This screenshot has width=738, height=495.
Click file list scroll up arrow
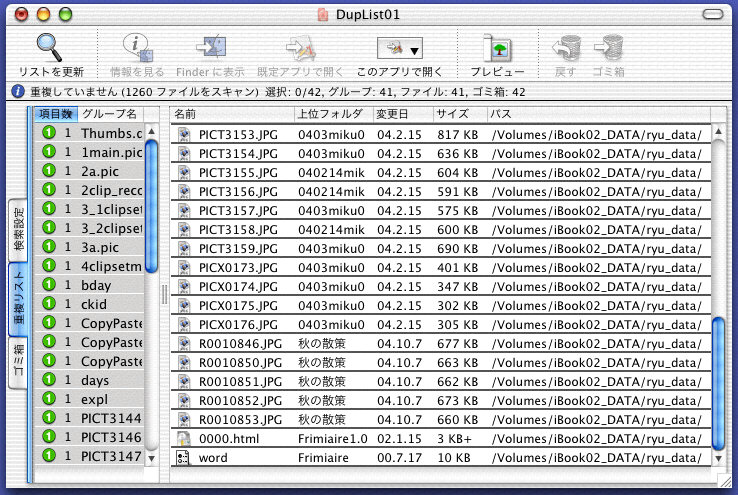click(718, 131)
